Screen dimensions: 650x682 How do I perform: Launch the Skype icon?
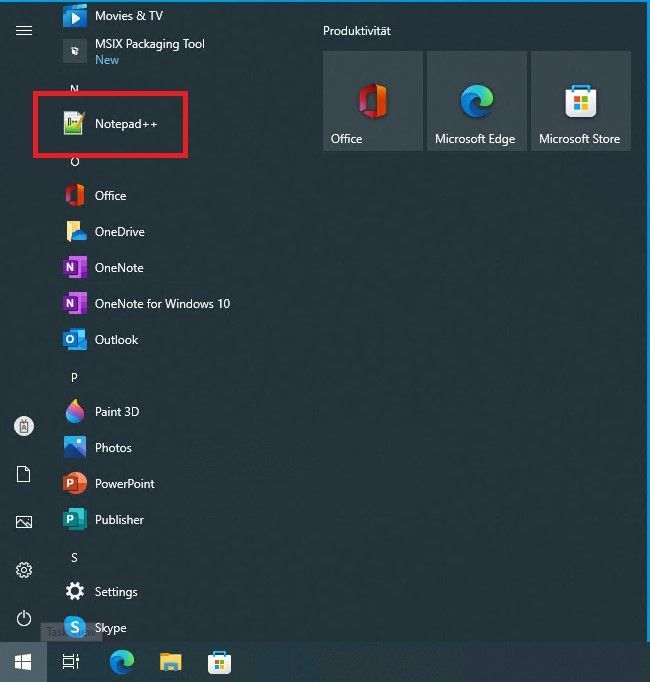(75, 627)
